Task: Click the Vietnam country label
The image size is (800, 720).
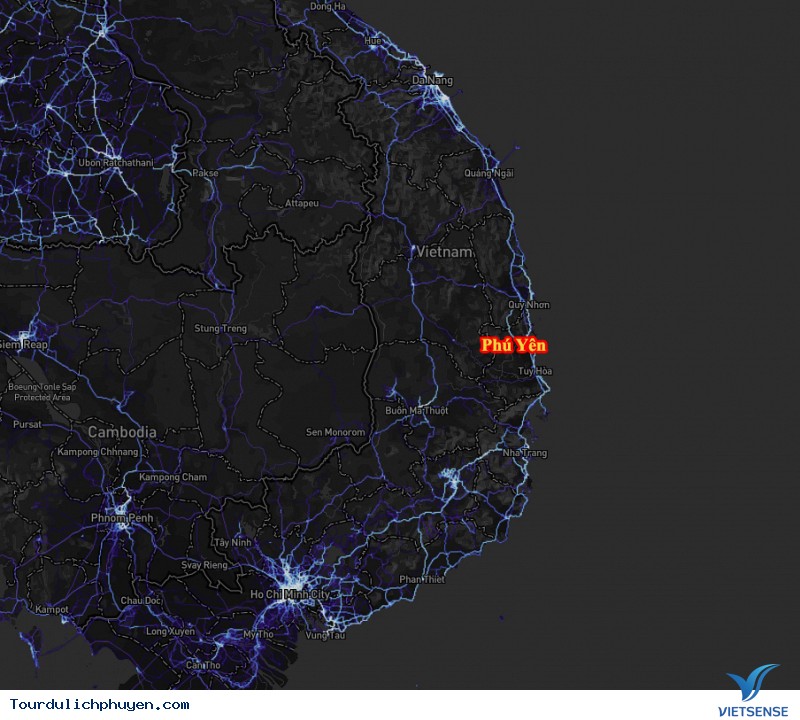Action: point(445,253)
